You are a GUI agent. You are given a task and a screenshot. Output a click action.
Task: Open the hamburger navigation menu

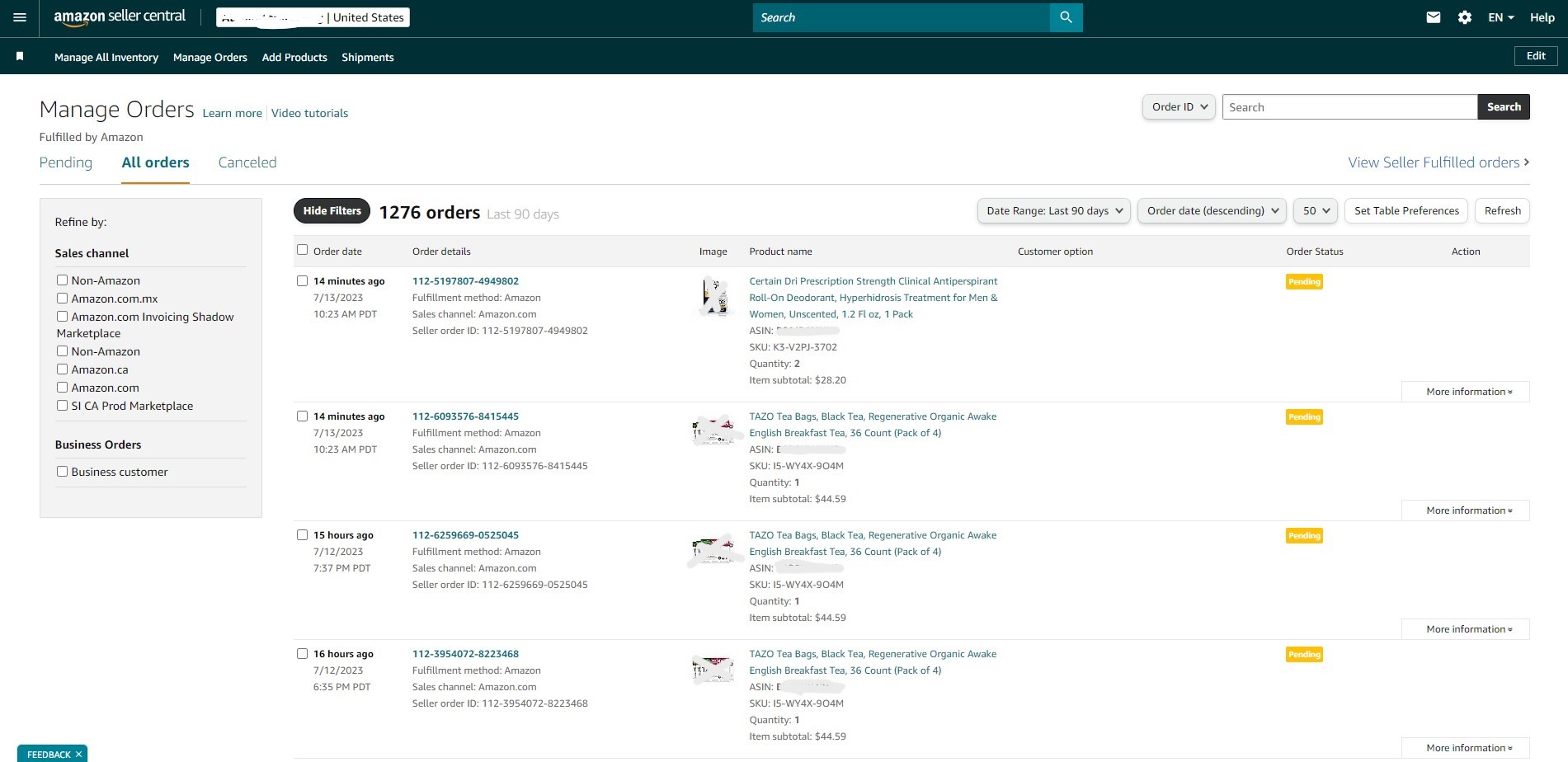click(x=20, y=17)
